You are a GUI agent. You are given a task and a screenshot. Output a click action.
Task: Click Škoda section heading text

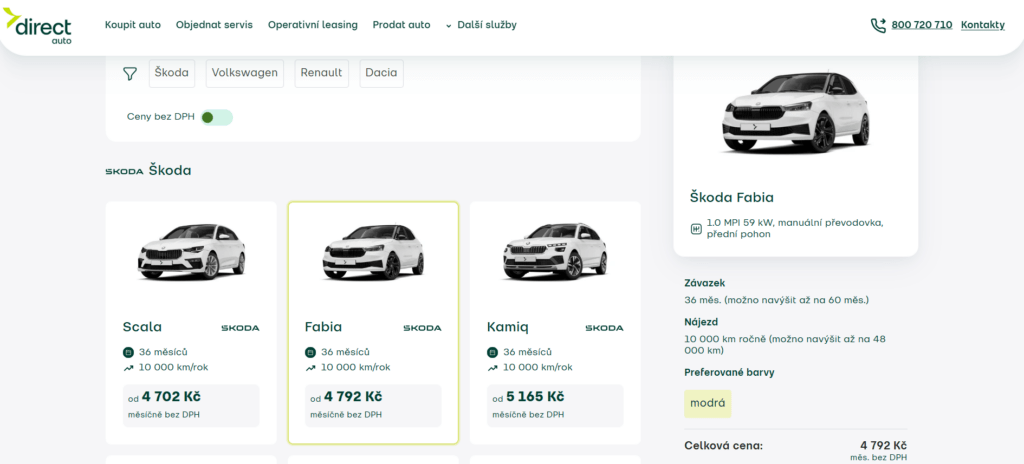(170, 171)
